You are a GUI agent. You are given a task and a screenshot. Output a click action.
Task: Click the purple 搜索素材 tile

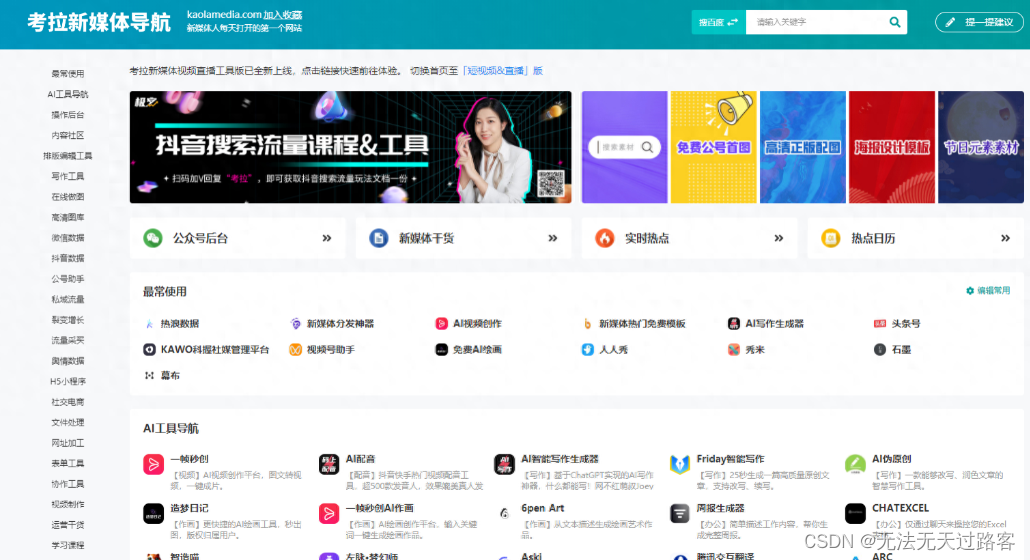(x=624, y=147)
